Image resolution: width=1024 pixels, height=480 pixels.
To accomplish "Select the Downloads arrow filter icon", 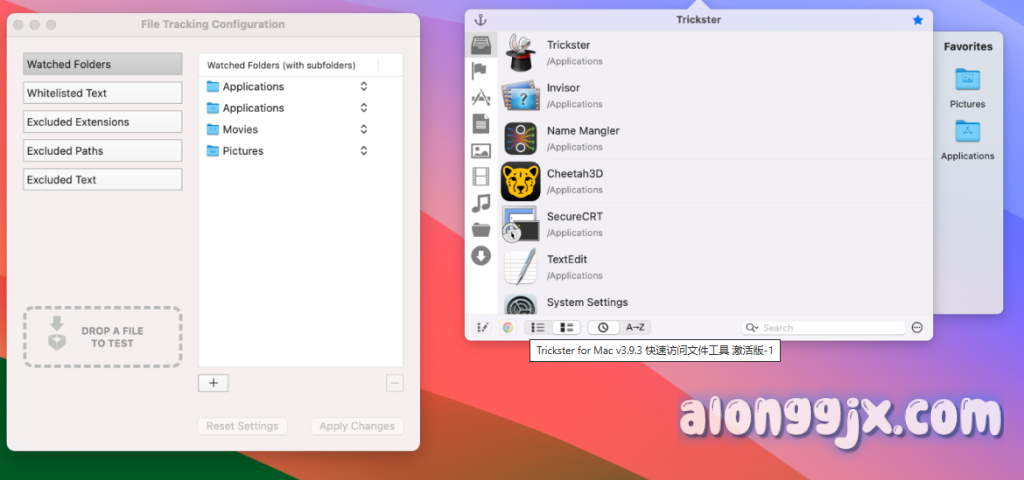I will click(x=481, y=256).
